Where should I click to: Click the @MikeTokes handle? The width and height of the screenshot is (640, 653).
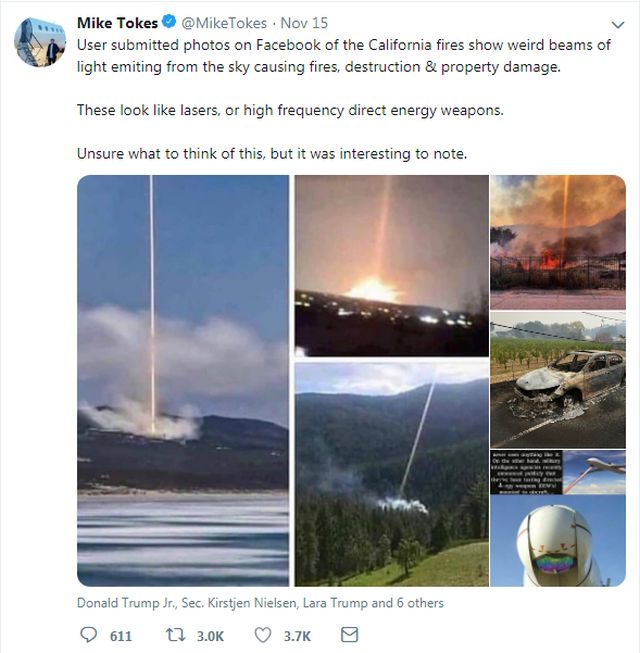[x=223, y=22]
